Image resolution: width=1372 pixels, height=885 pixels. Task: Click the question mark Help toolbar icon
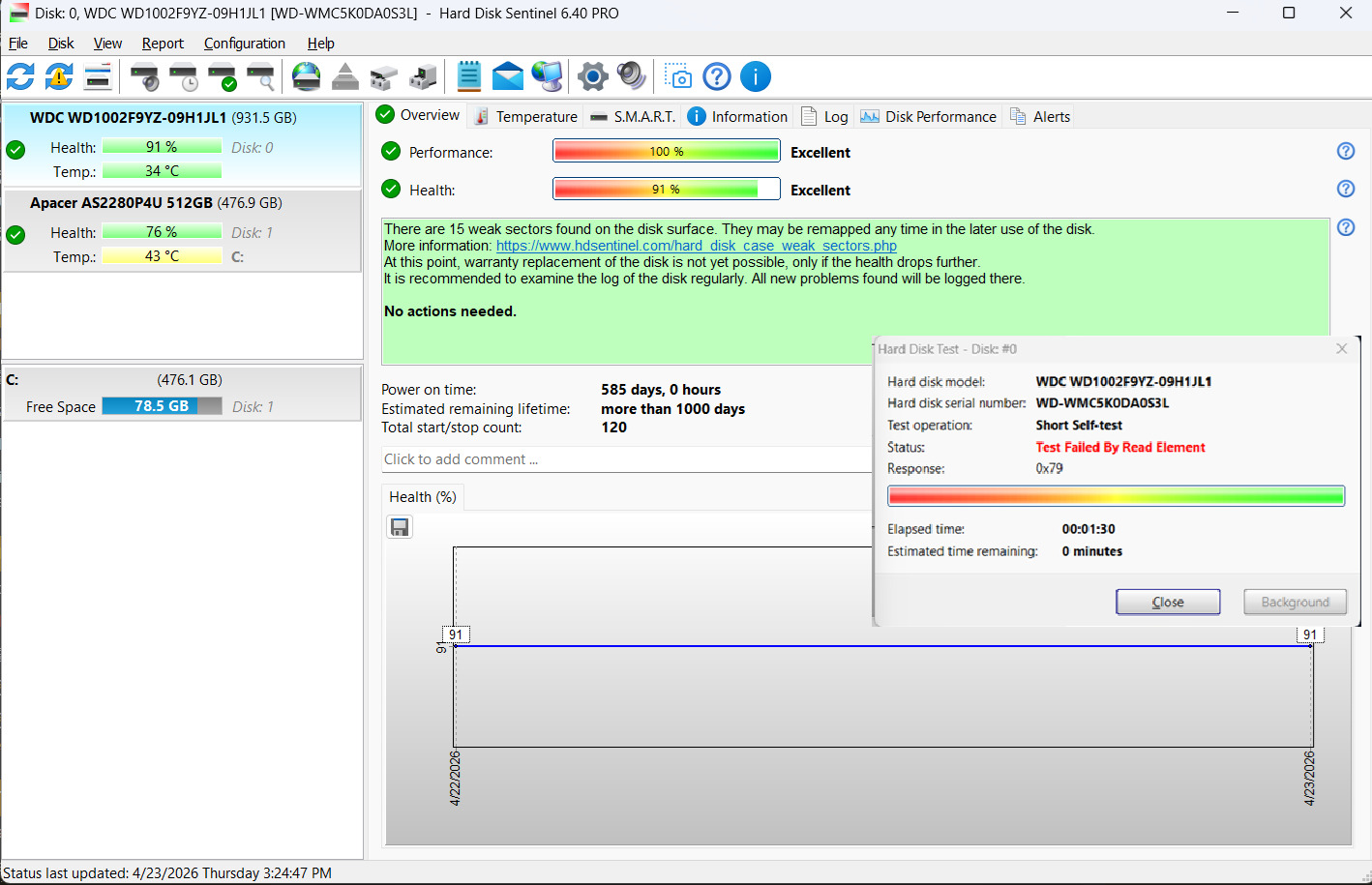coord(717,76)
